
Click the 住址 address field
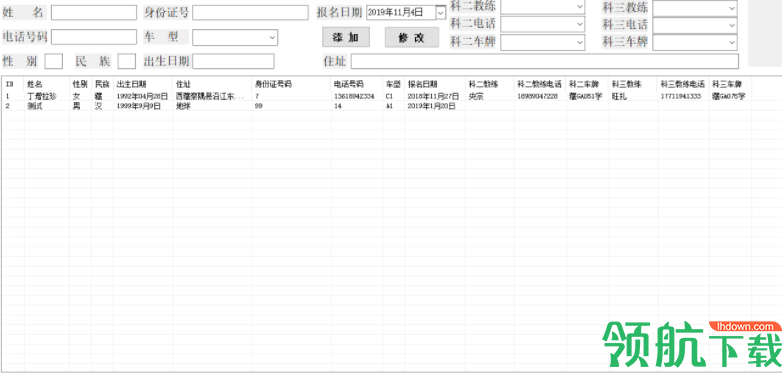[545, 61]
